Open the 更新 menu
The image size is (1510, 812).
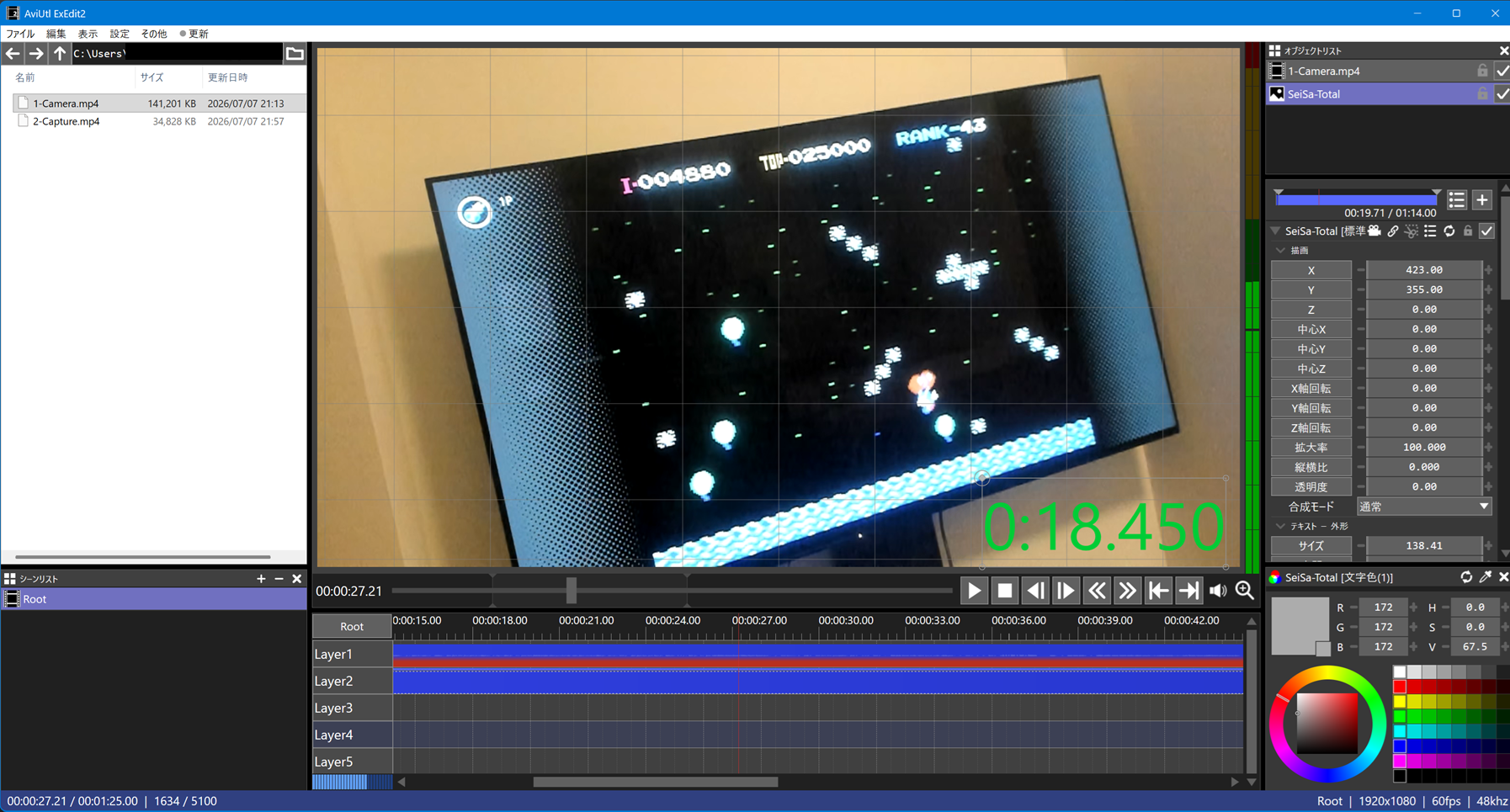[x=194, y=34]
